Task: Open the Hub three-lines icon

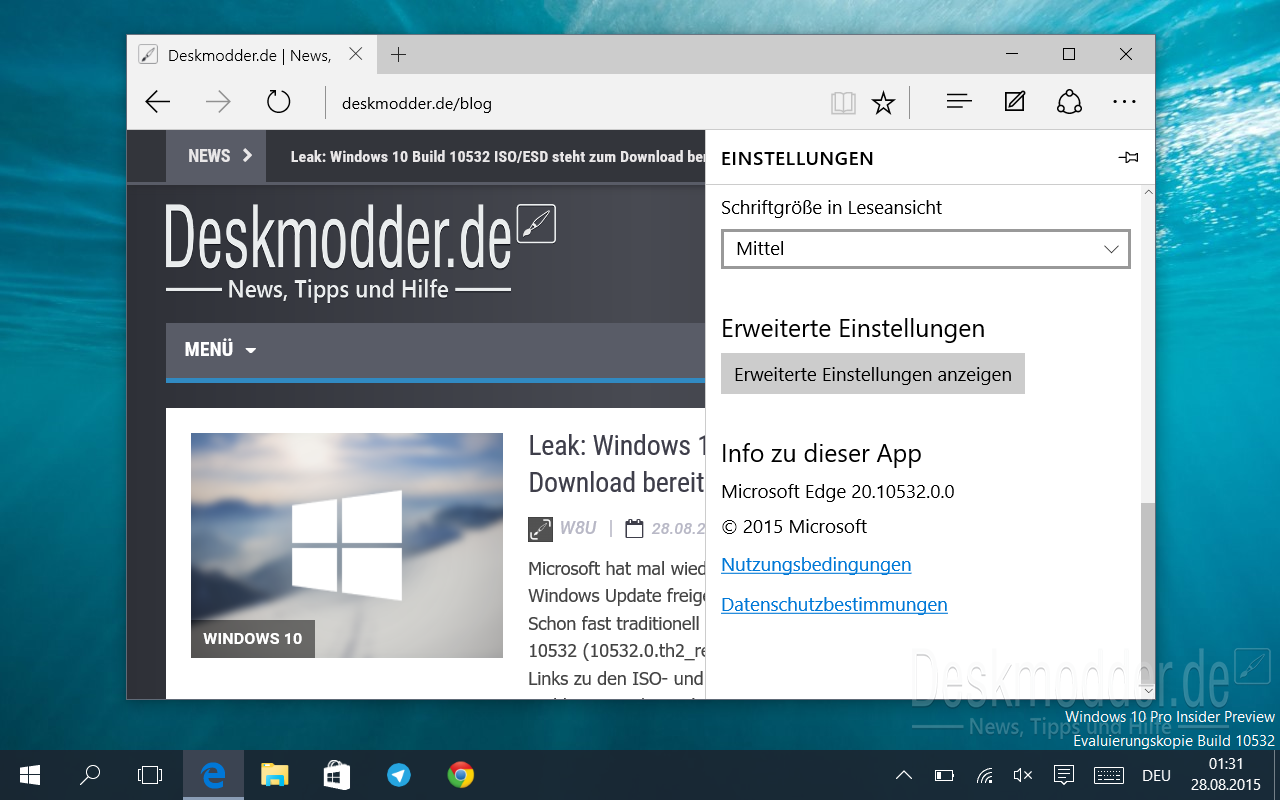Action: [959, 102]
